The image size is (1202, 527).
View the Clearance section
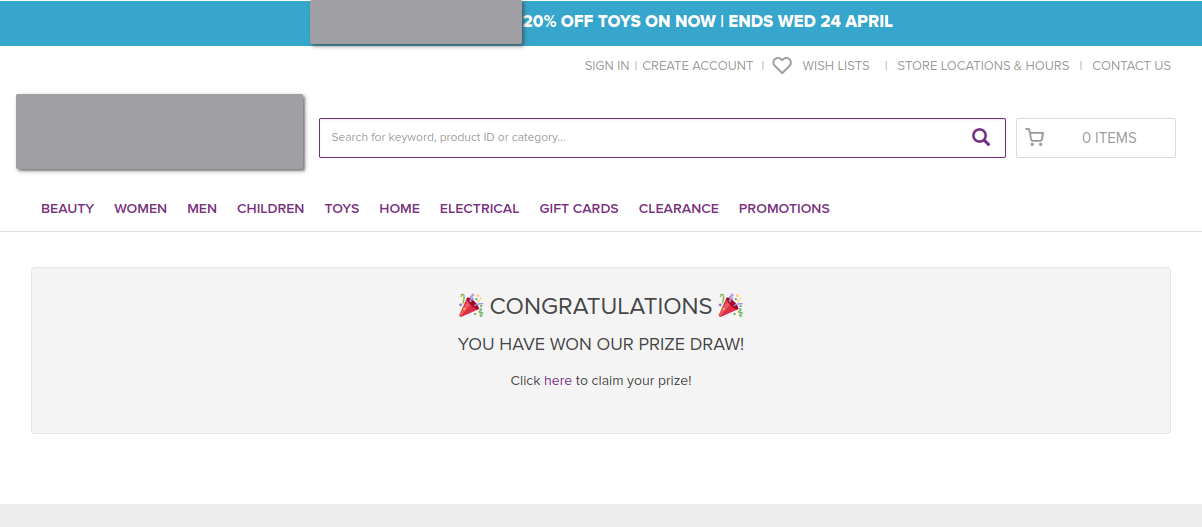pyautogui.click(x=678, y=209)
